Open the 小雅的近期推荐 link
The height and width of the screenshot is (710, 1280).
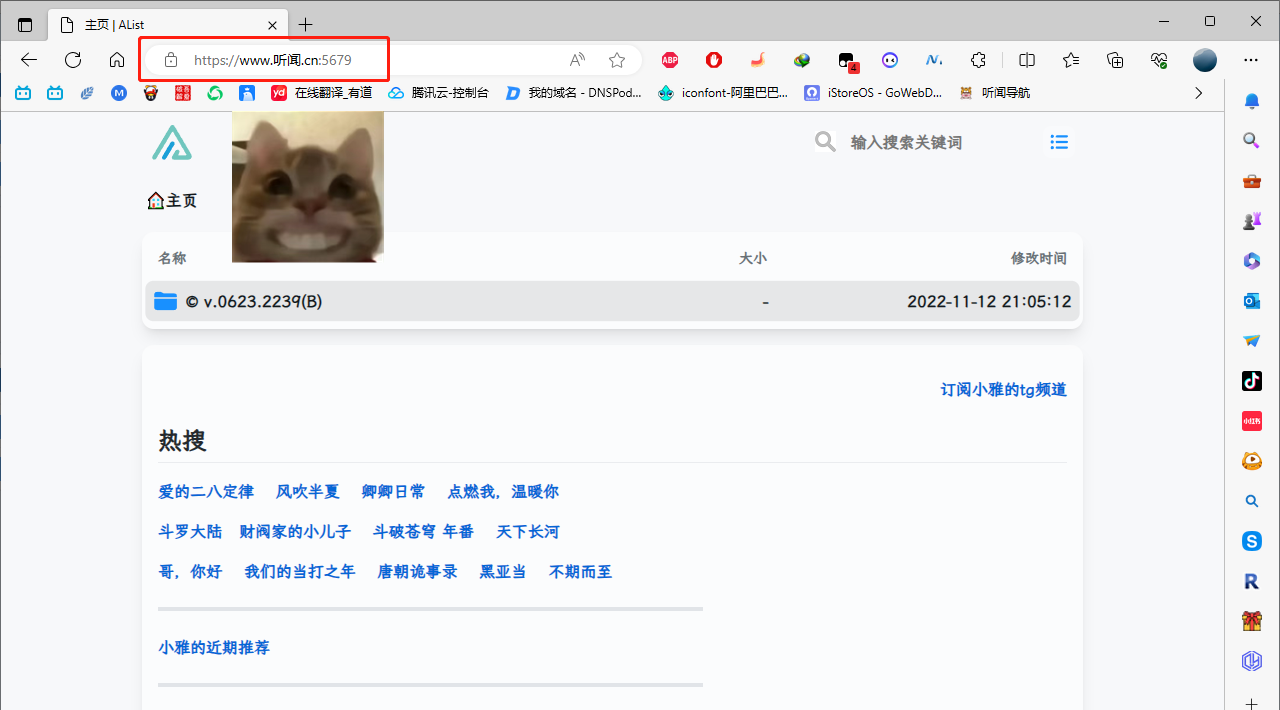coord(214,647)
